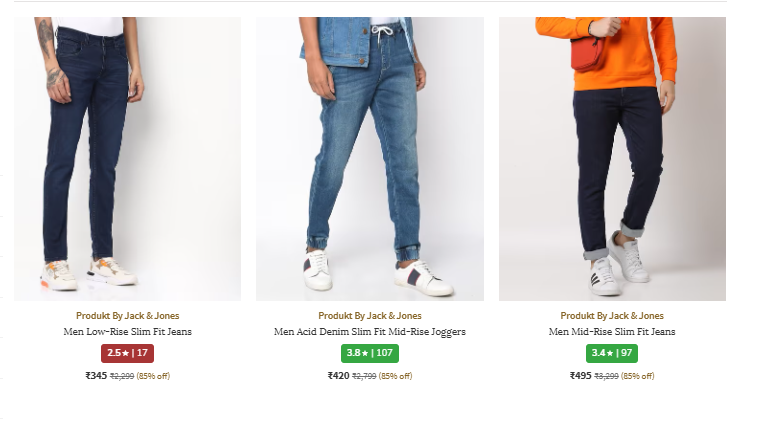Open the dark low-rise slim jeans photo
Screen dimensions: 762x445
127,158
